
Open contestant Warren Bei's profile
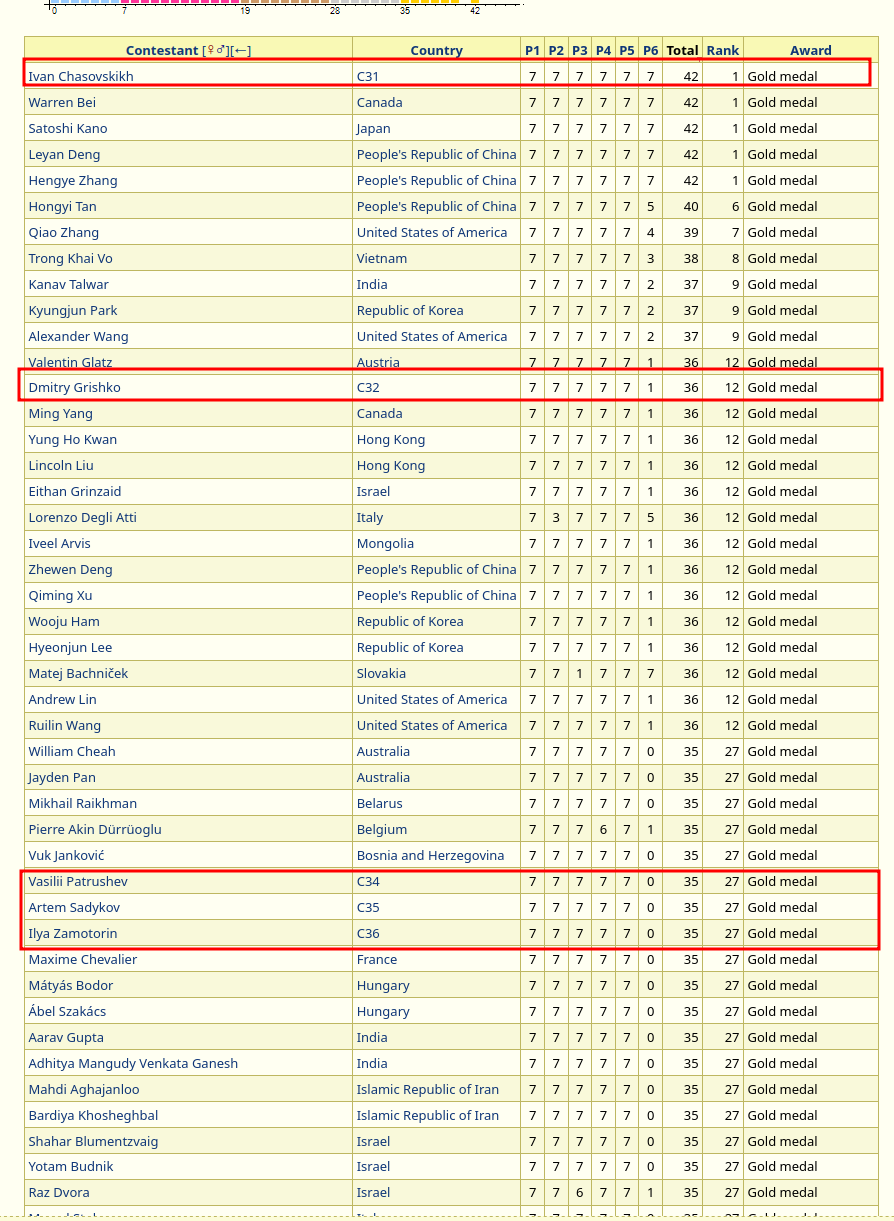click(62, 102)
